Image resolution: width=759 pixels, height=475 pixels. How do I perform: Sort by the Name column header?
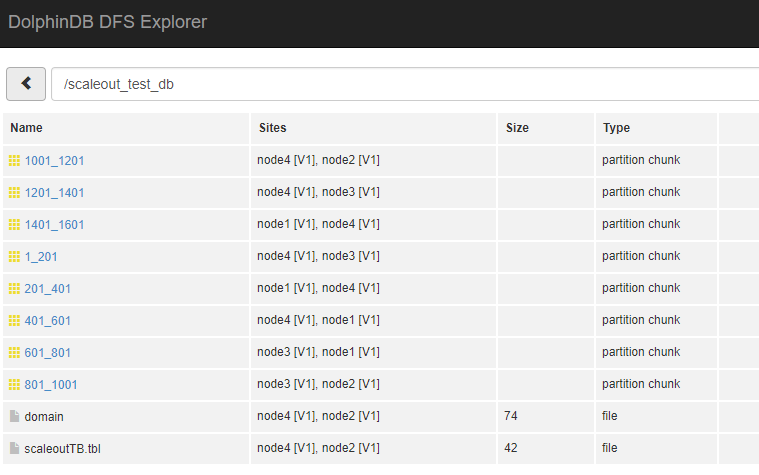coord(27,128)
